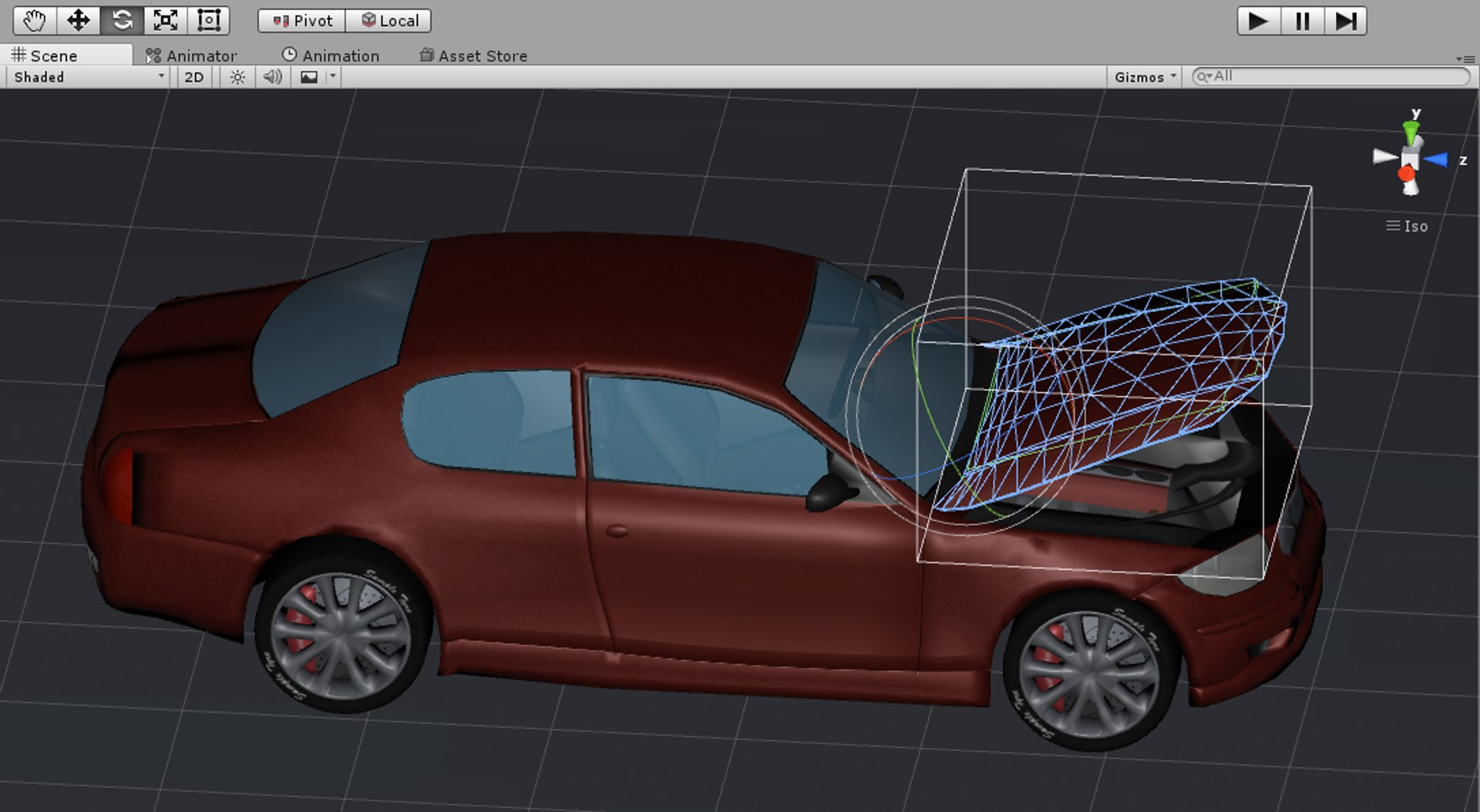Click the red X axis cone
Screen dimensions: 1480x812
click(1407, 173)
